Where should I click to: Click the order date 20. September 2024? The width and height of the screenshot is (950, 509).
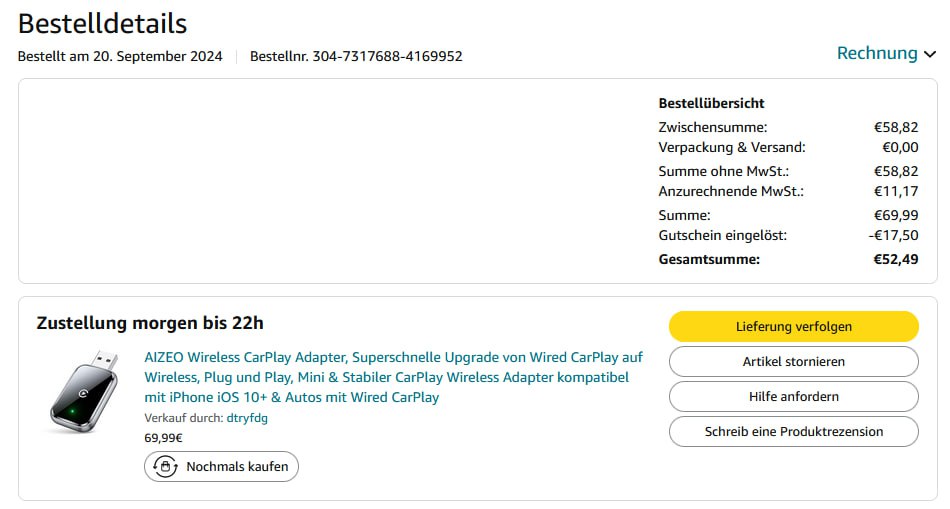pyautogui.click(x=158, y=56)
